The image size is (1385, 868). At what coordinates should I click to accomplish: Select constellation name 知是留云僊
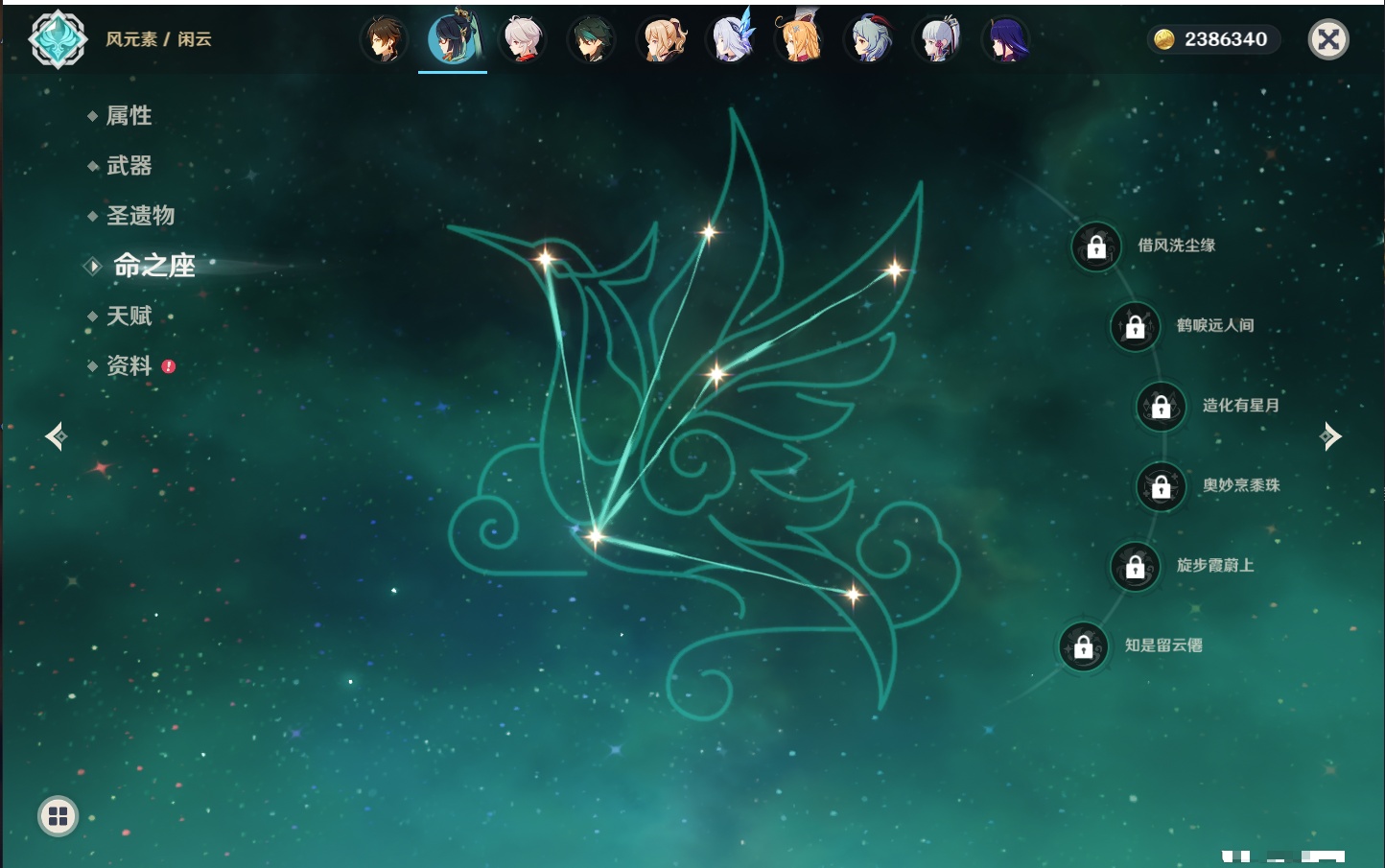pos(1163,645)
